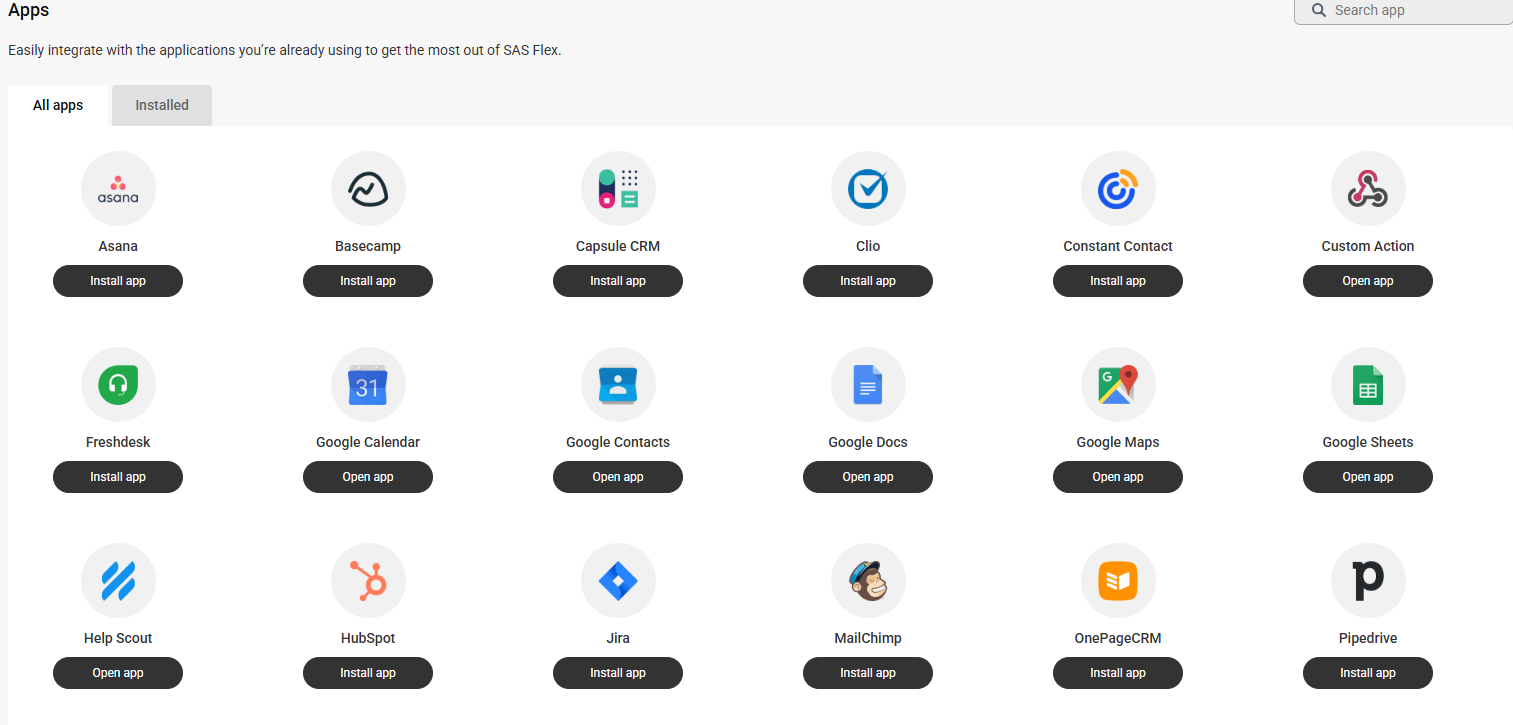Click the Pipedrive logo icon

1368,581
